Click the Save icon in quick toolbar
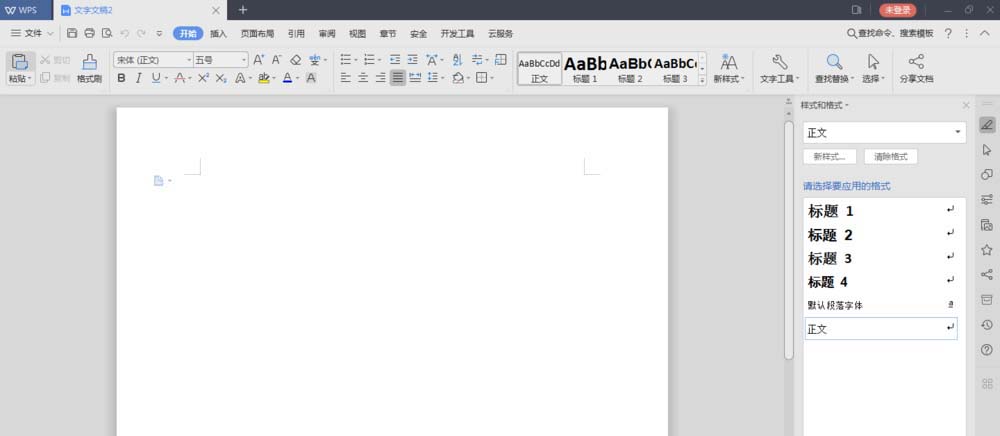 (x=72, y=33)
